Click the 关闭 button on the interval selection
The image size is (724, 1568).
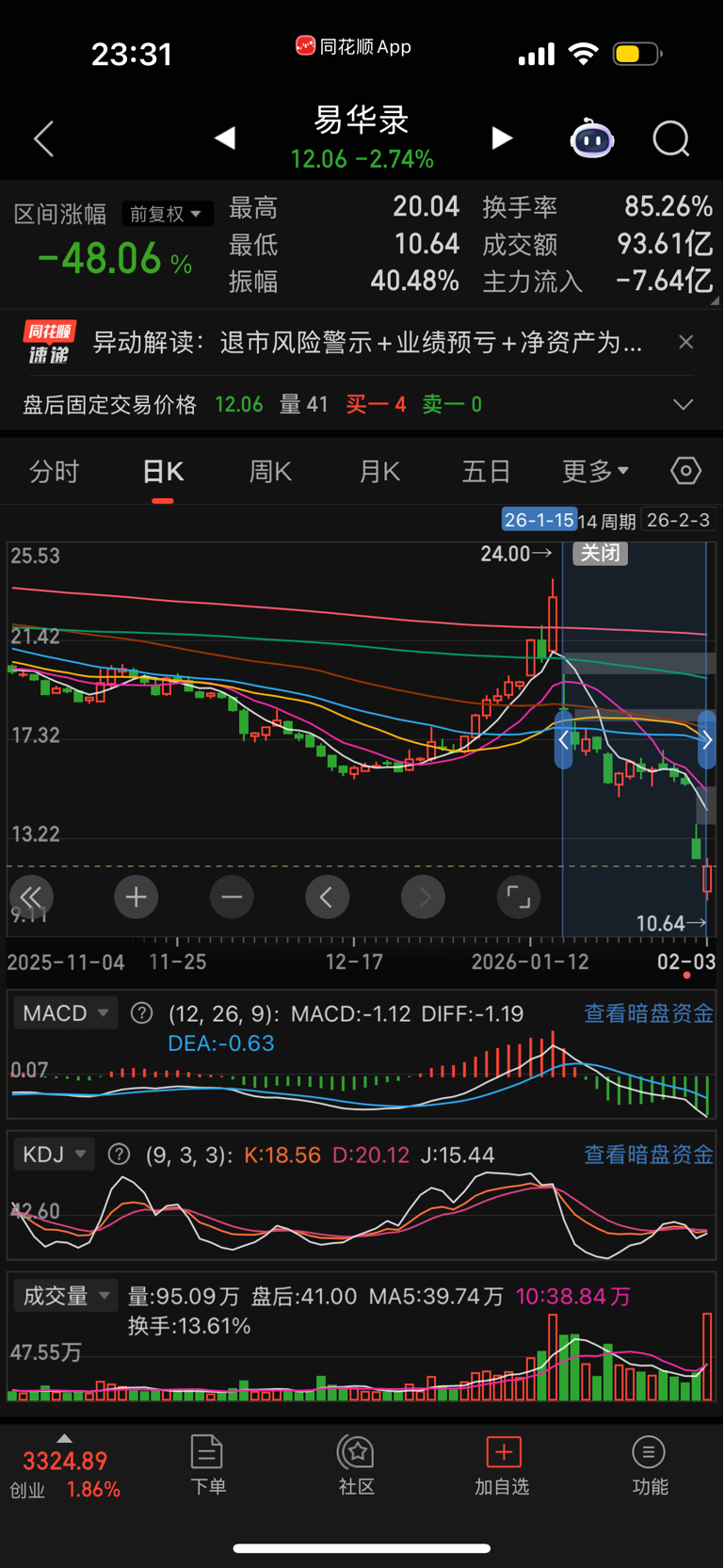601,553
